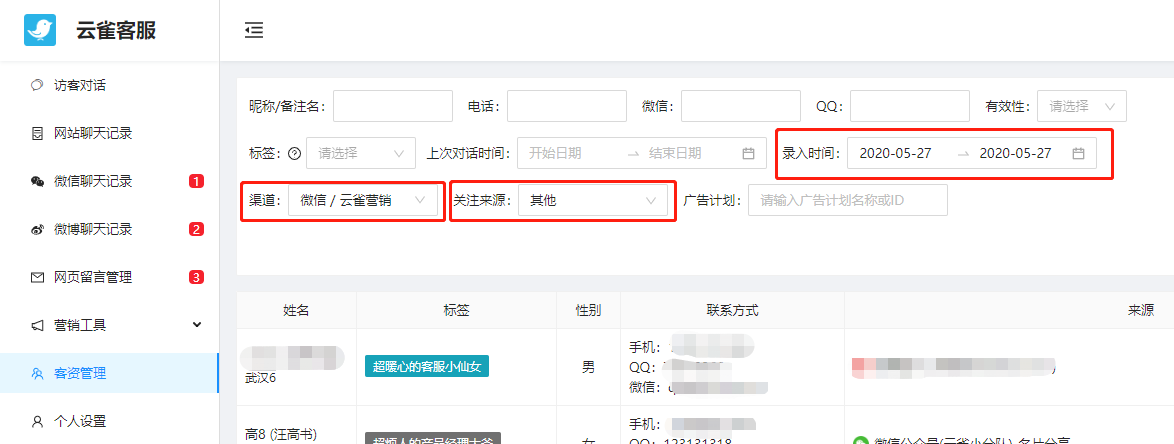This screenshot has height=444, width=1174.
Task: Click calendar icon in 录入时间 date range
Action: tap(1078, 154)
